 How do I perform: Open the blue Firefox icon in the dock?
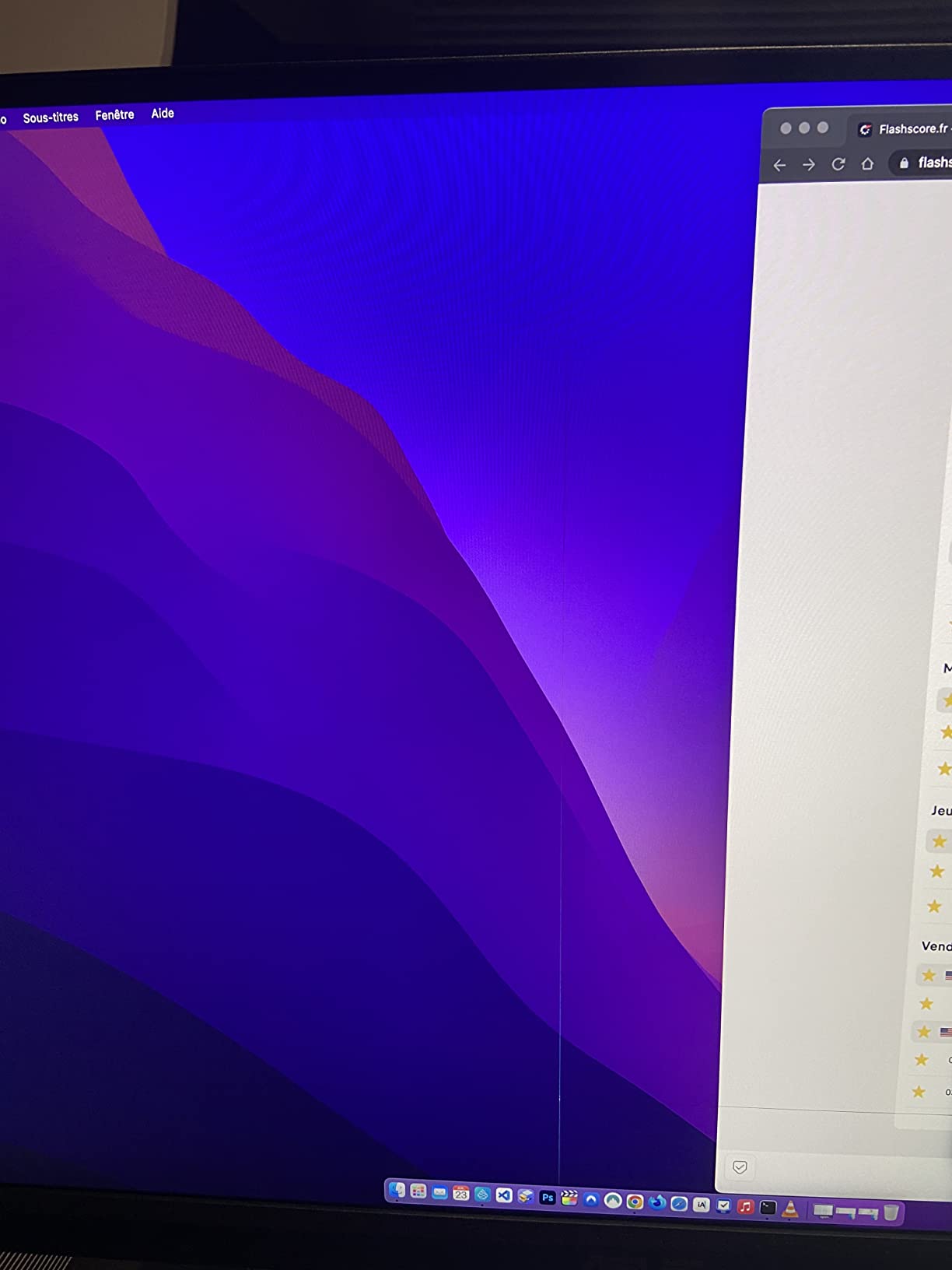pos(656,1202)
